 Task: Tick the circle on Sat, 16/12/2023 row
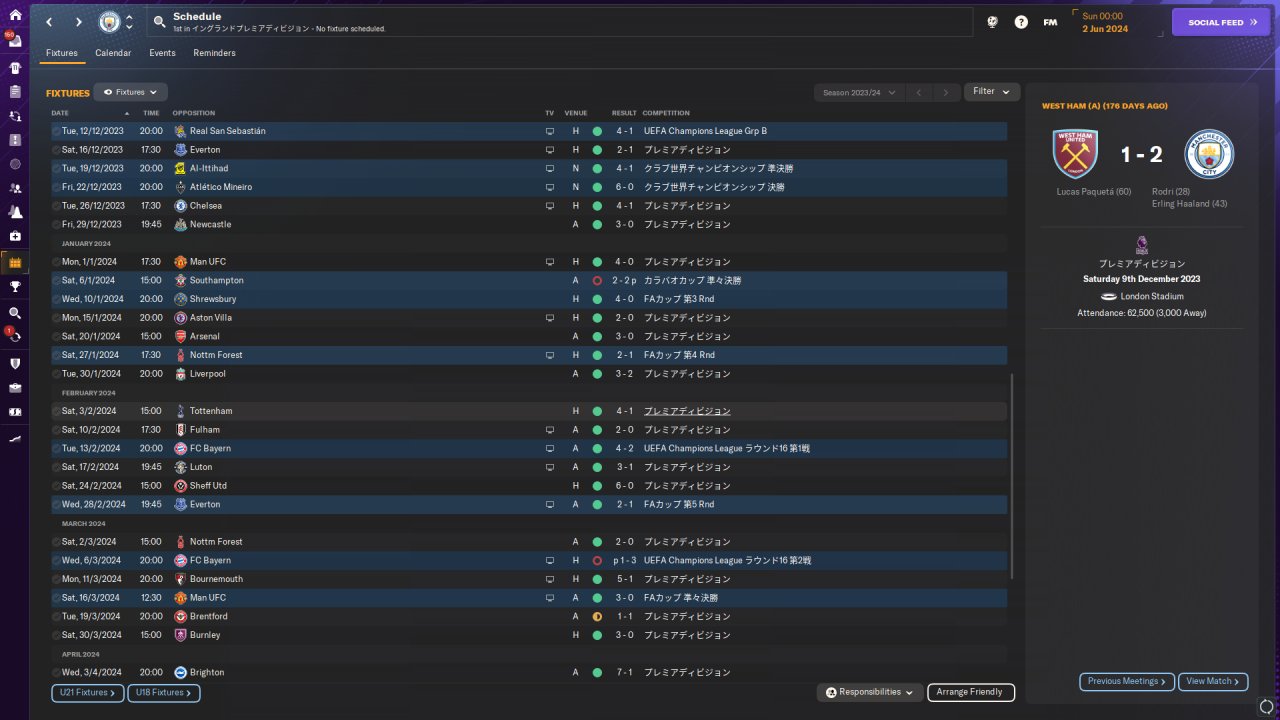[56, 150]
